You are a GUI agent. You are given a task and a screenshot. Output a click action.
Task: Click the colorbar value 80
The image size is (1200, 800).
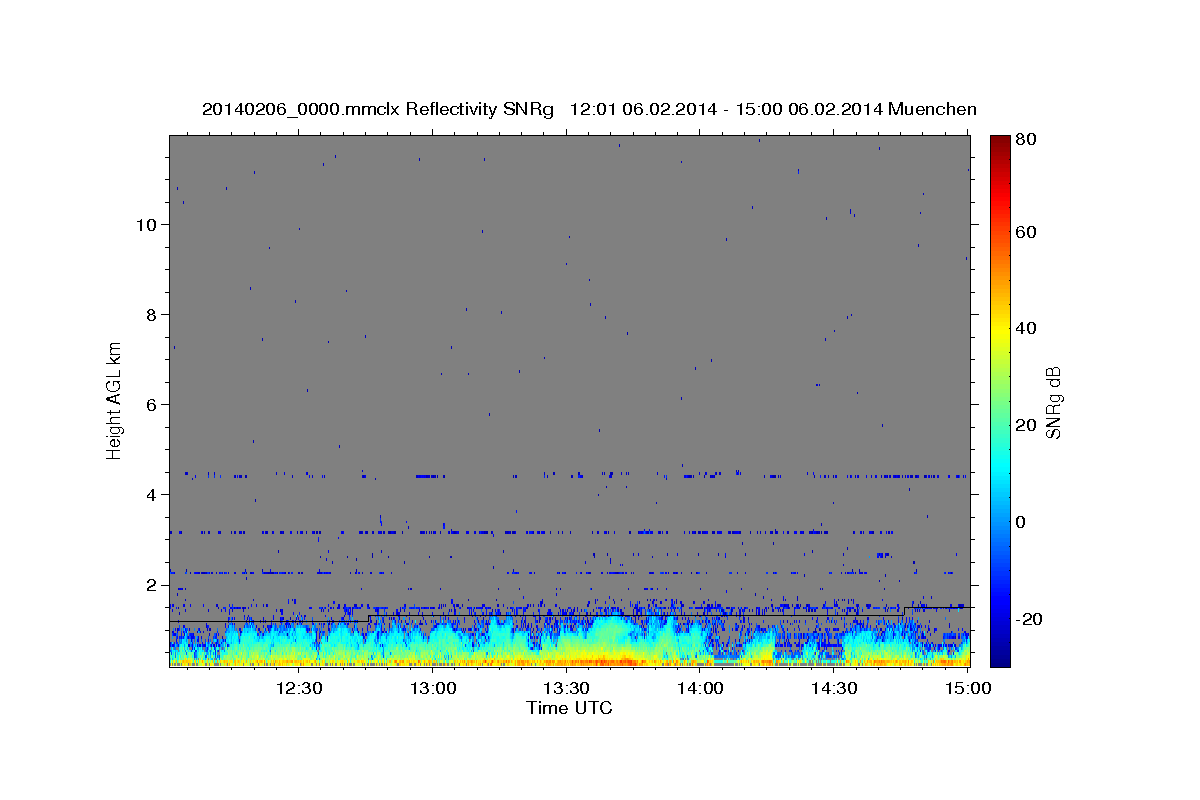tap(1025, 139)
